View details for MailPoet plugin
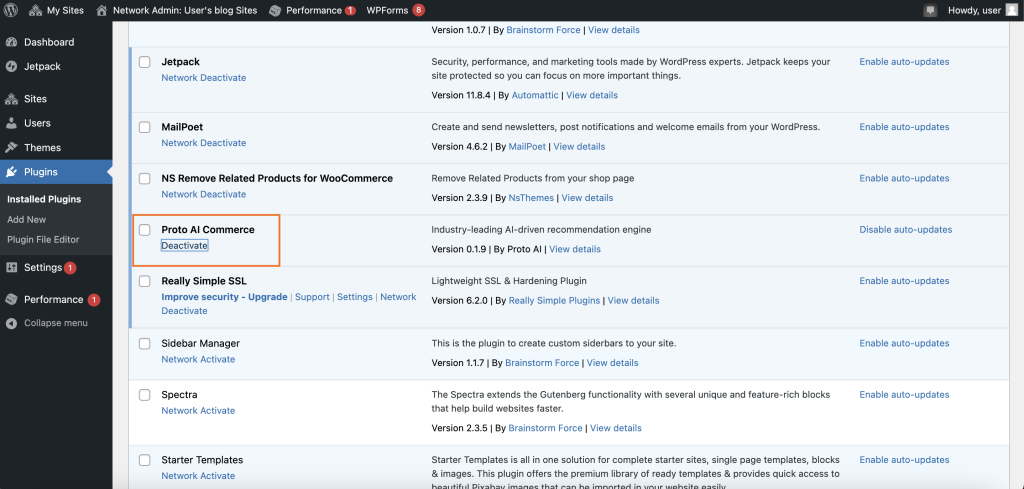This screenshot has height=489, width=1024. pyautogui.click(x=579, y=147)
